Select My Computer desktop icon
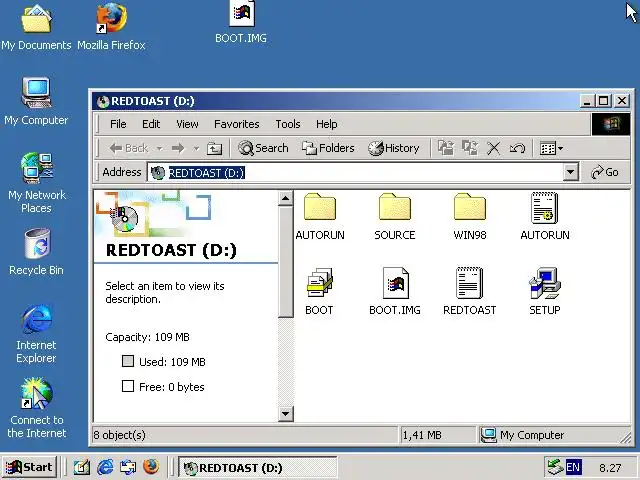This screenshot has height=480, width=640. tap(36, 101)
